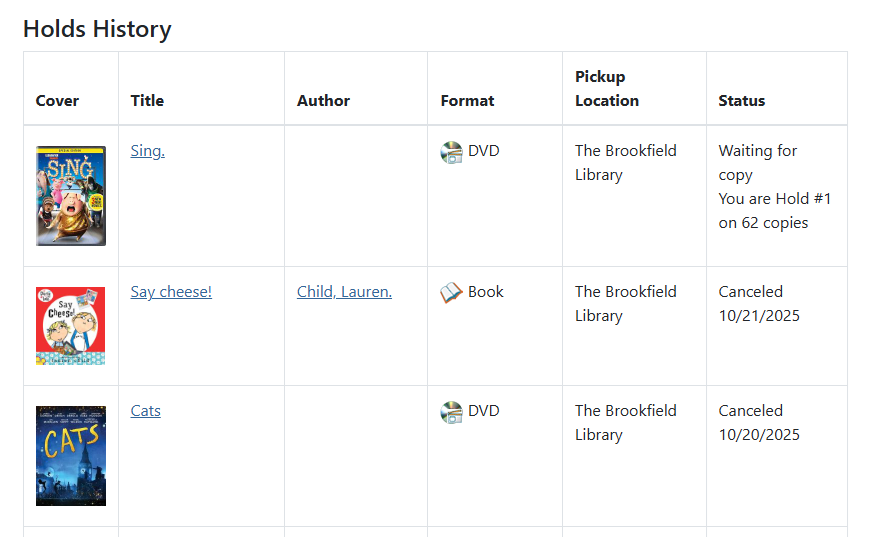The width and height of the screenshot is (870, 537).
Task: Click the Title column header
Action: click(147, 101)
